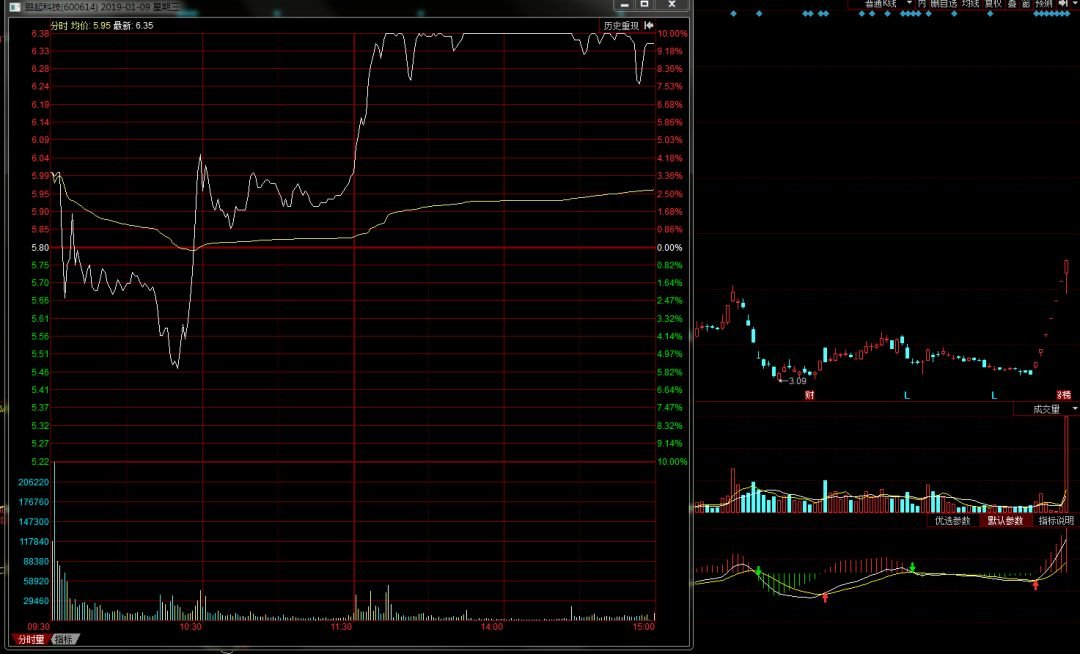Click the 叠 overlay icon in toolbar
Screen dimensions: 1080x654
coord(1012,4)
